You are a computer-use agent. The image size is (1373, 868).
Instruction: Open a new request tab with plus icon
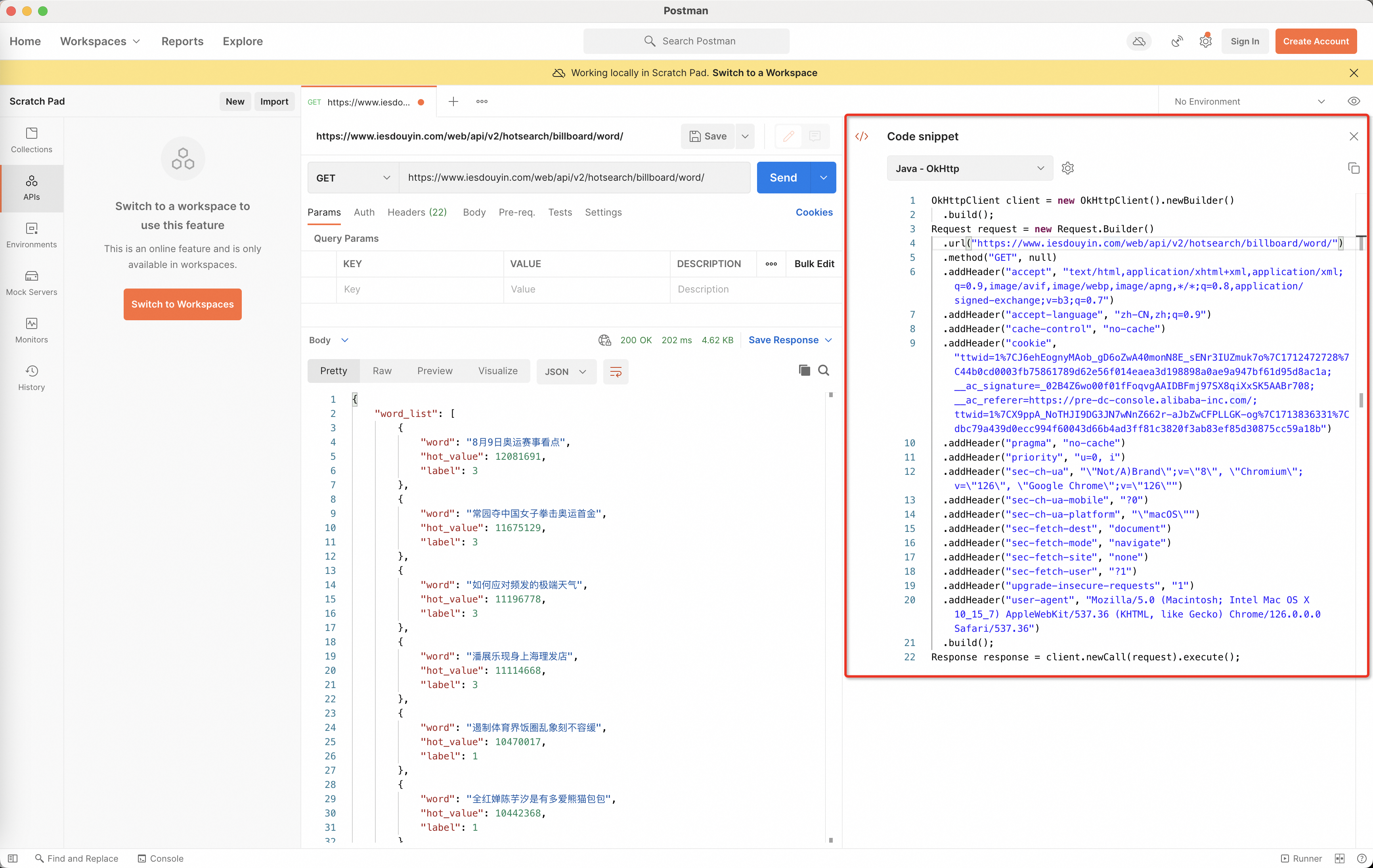(453, 101)
